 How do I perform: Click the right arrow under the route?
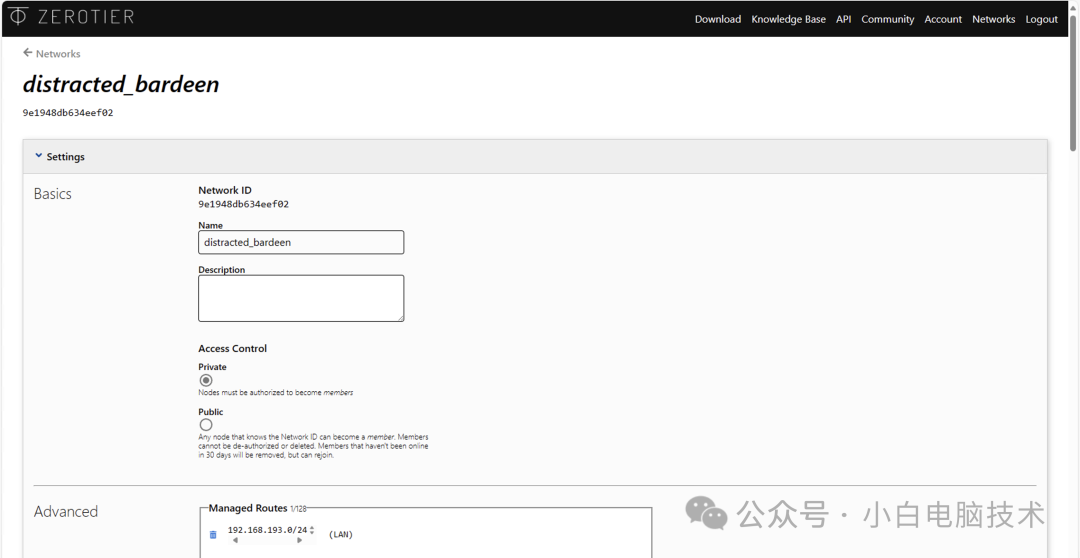(299, 541)
